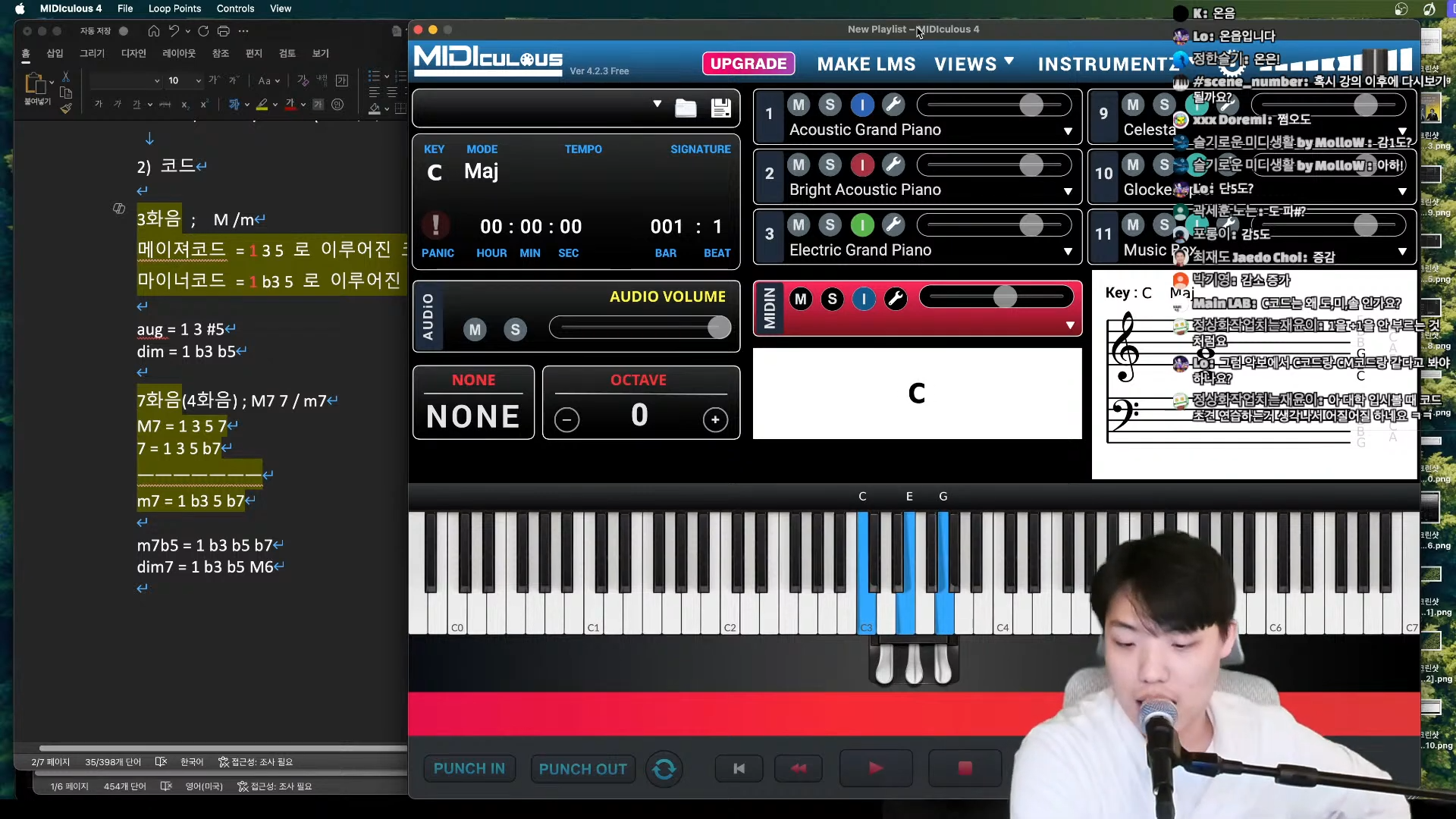
Task: Click the PUNCH IN button
Action: [x=469, y=769]
